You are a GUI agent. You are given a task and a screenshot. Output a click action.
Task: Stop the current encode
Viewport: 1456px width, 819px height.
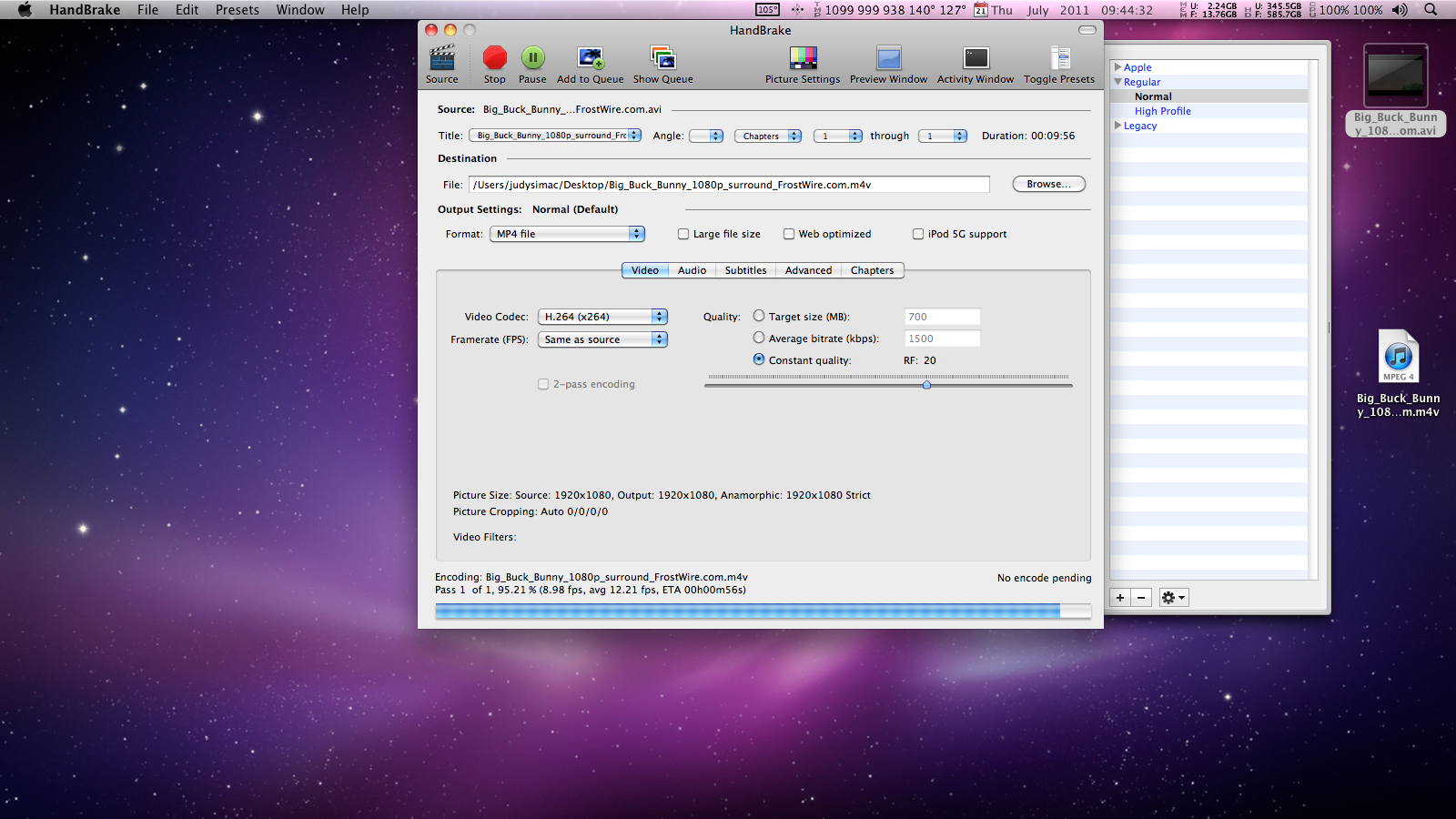tap(495, 58)
